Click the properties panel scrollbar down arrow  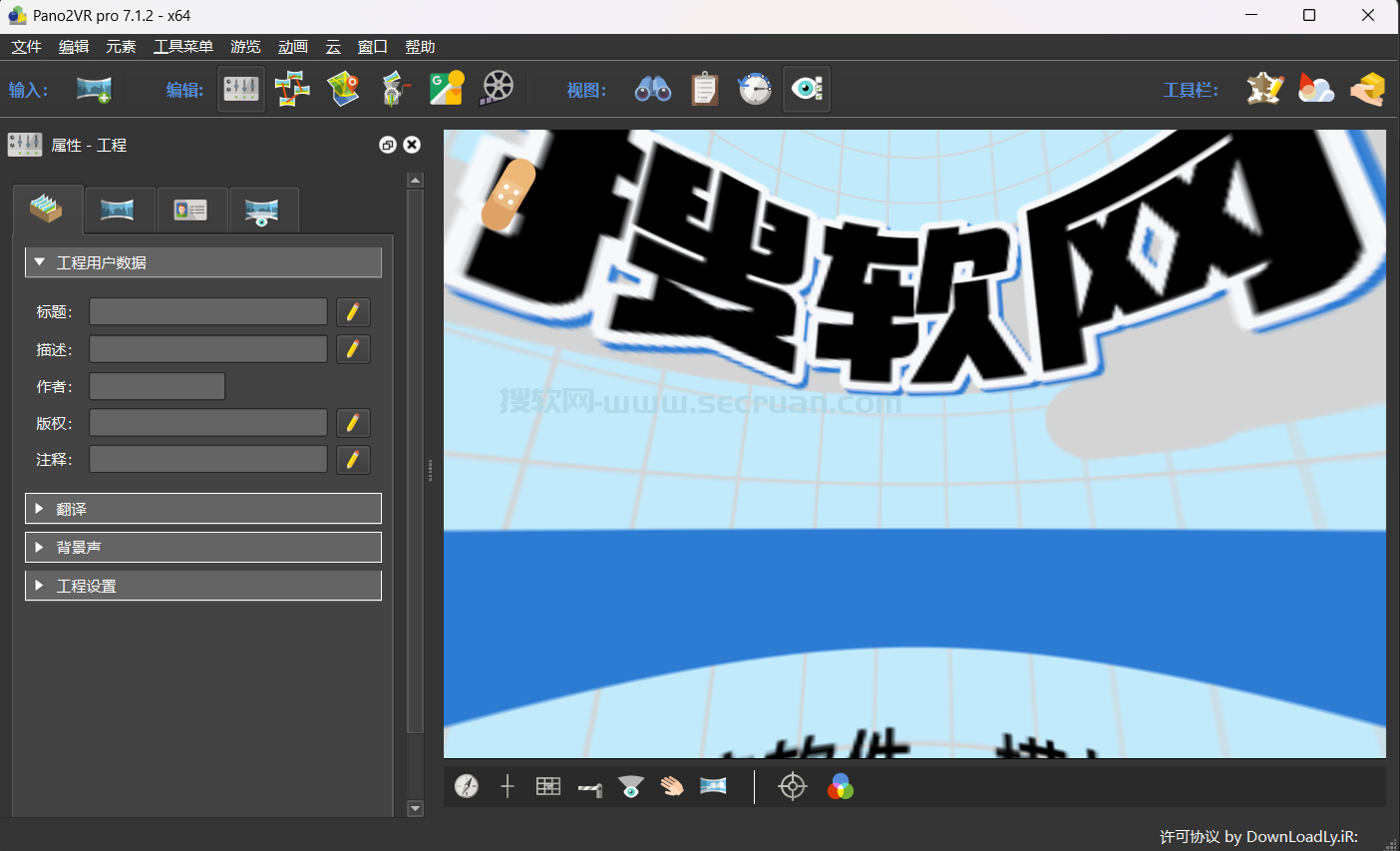click(x=416, y=808)
